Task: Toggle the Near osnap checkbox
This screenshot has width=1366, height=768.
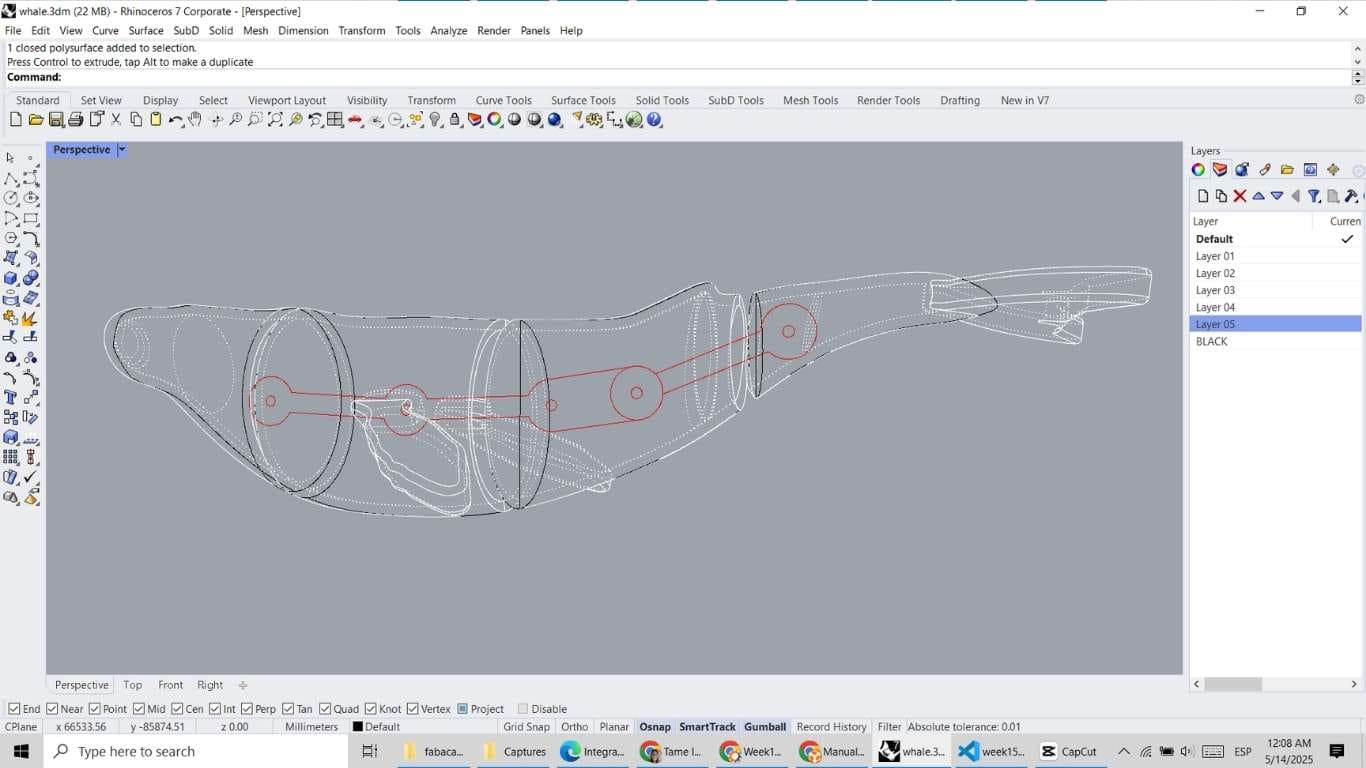Action: click(52, 709)
